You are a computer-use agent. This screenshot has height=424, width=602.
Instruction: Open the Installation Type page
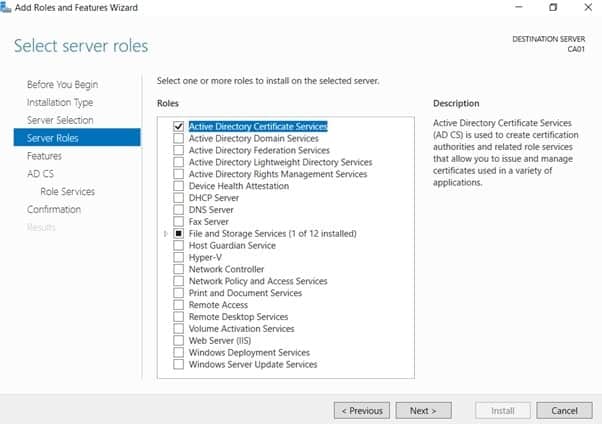[x=60, y=102]
